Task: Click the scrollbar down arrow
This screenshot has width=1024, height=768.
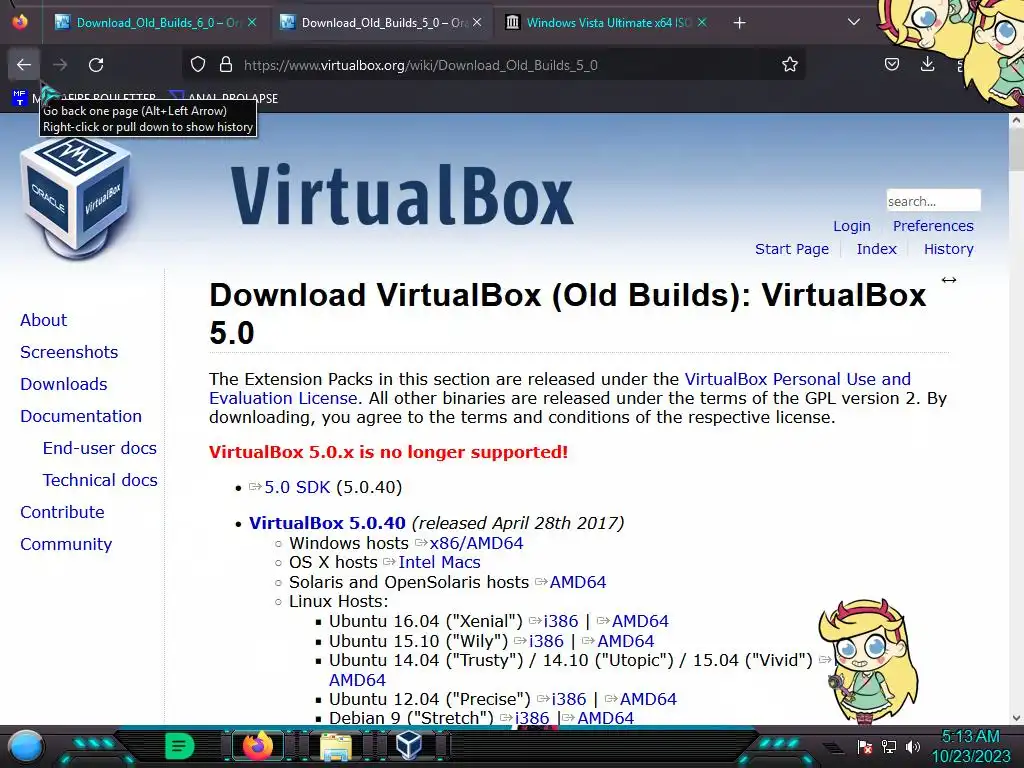Action: [x=1016, y=718]
